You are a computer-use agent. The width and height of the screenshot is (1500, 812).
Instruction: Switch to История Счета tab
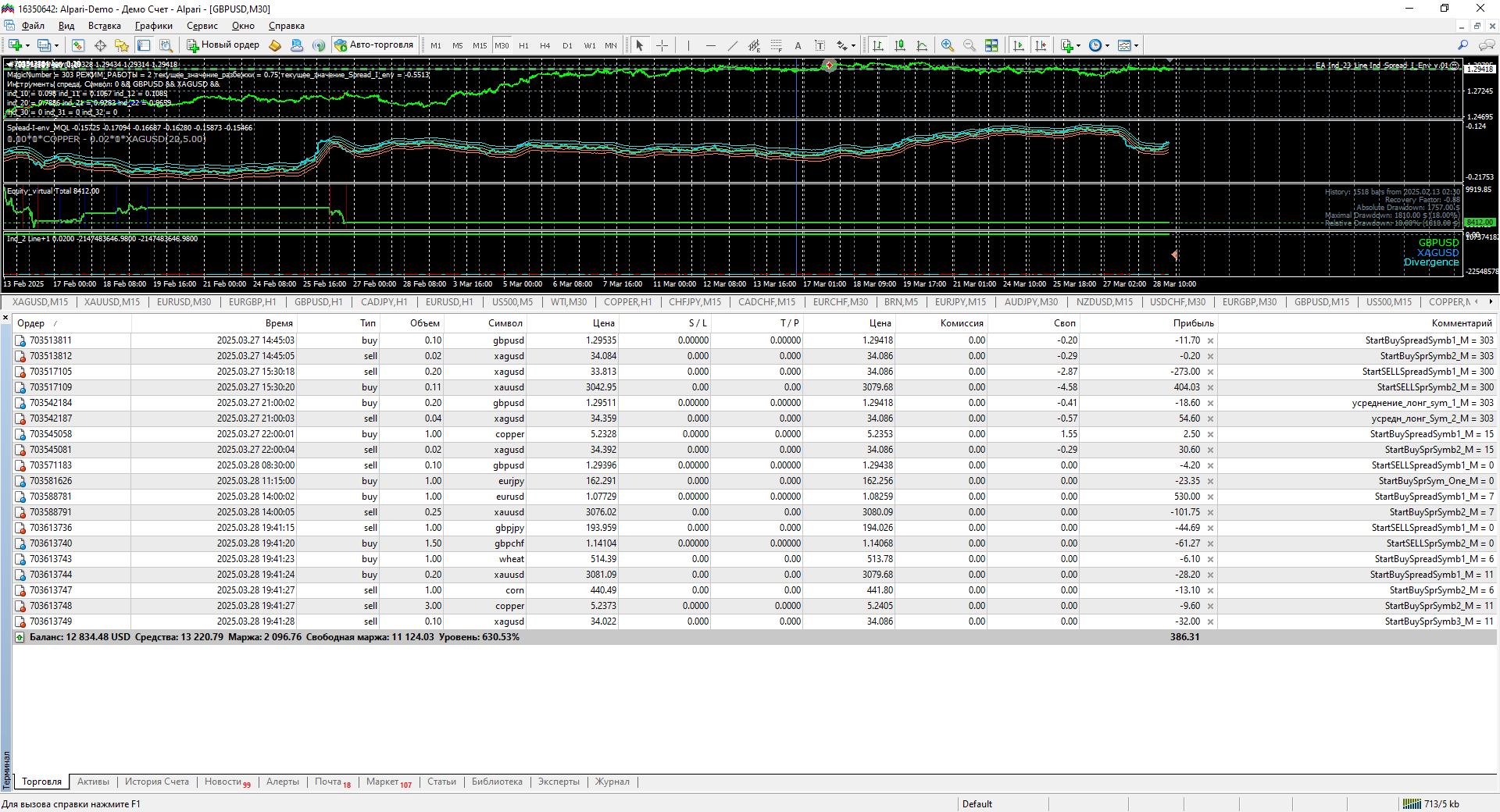pos(157,782)
